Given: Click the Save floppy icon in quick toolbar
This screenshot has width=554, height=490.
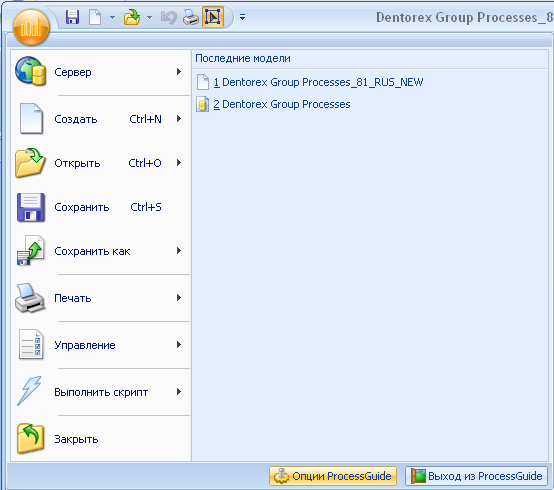Looking at the screenshot, I should point(72,17).
